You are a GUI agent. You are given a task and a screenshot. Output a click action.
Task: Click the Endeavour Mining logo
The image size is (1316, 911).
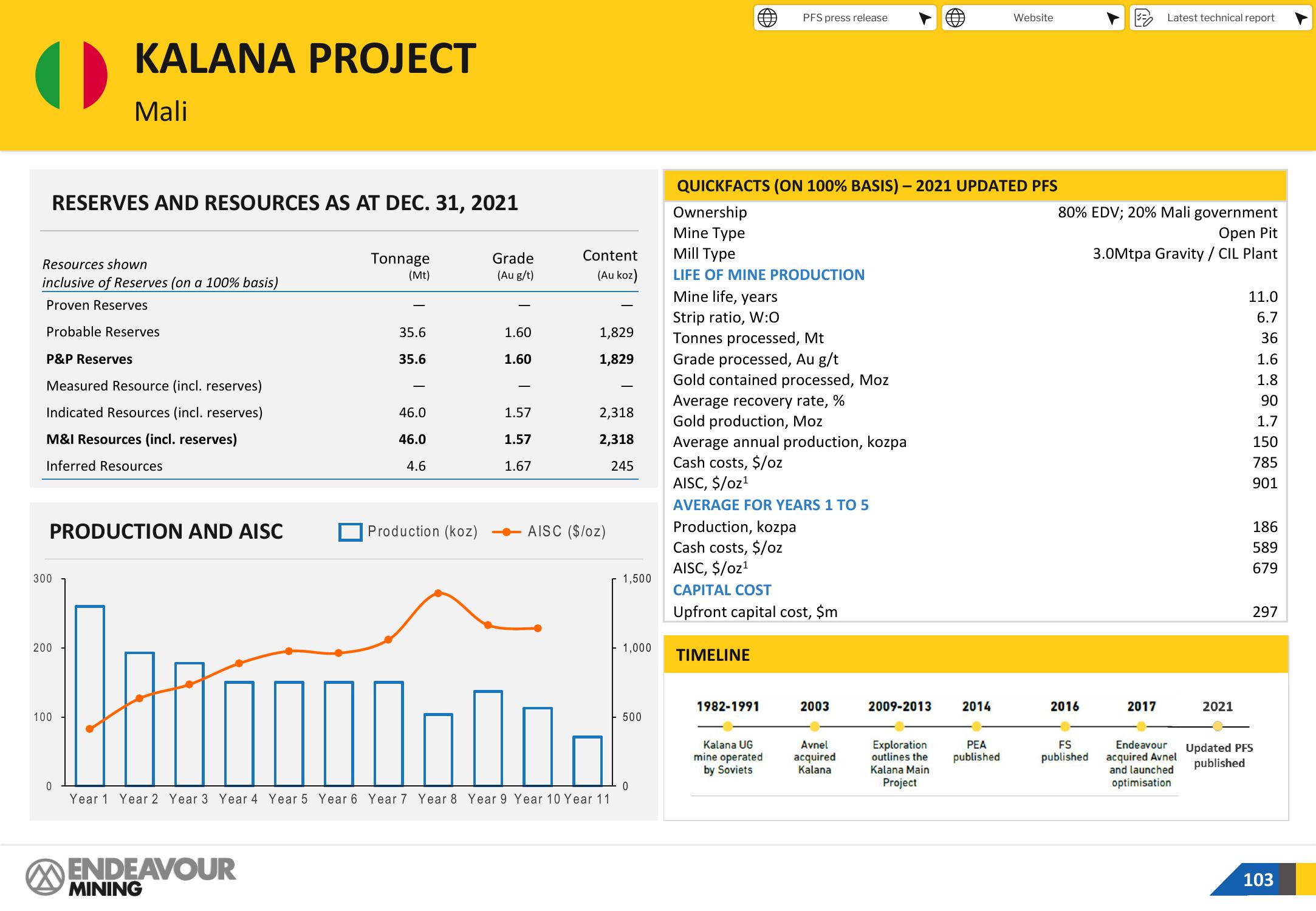[130, 876]
